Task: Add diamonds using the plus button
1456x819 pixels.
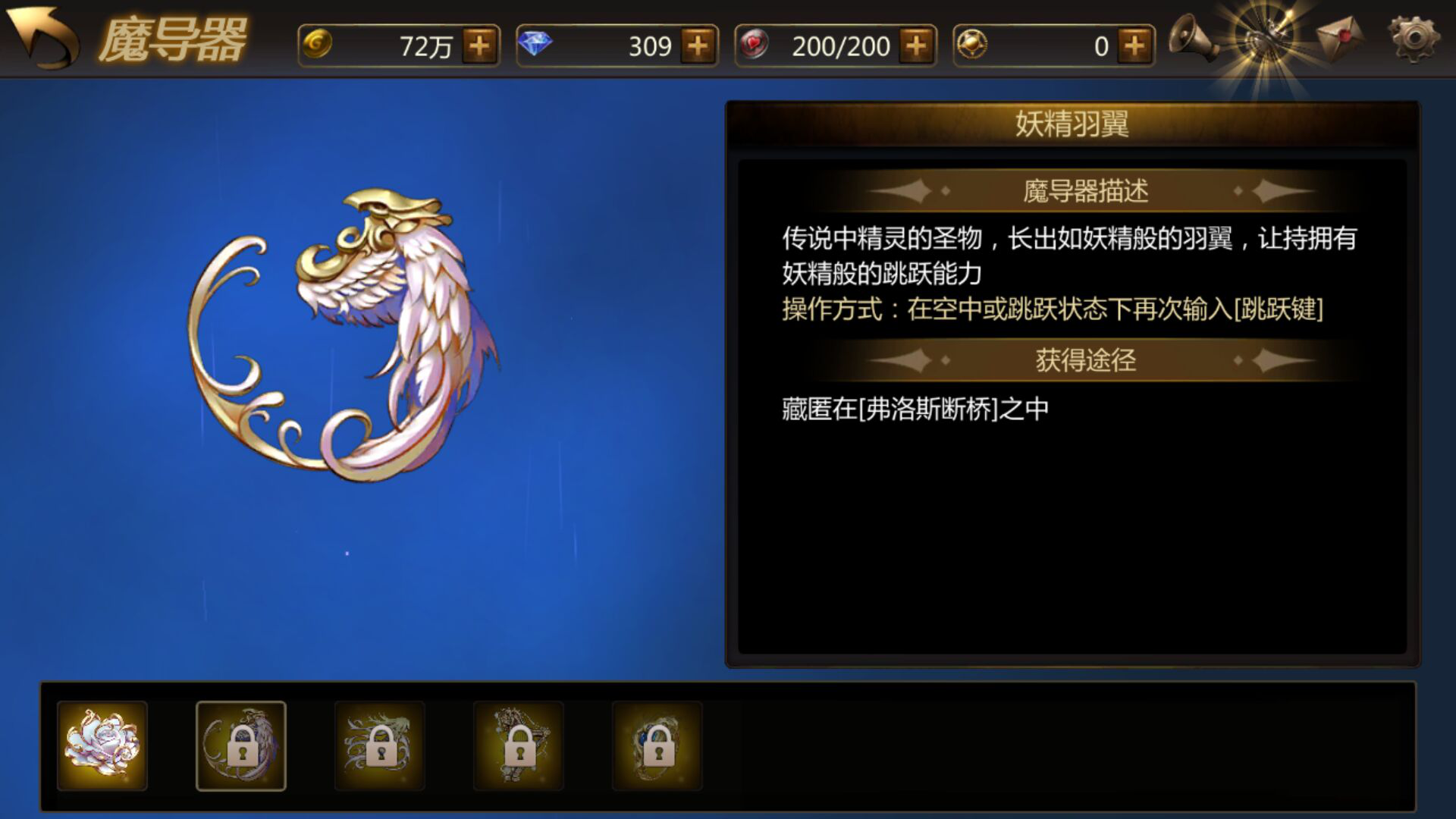Action: pyautogui.click(x=698, y=46)
